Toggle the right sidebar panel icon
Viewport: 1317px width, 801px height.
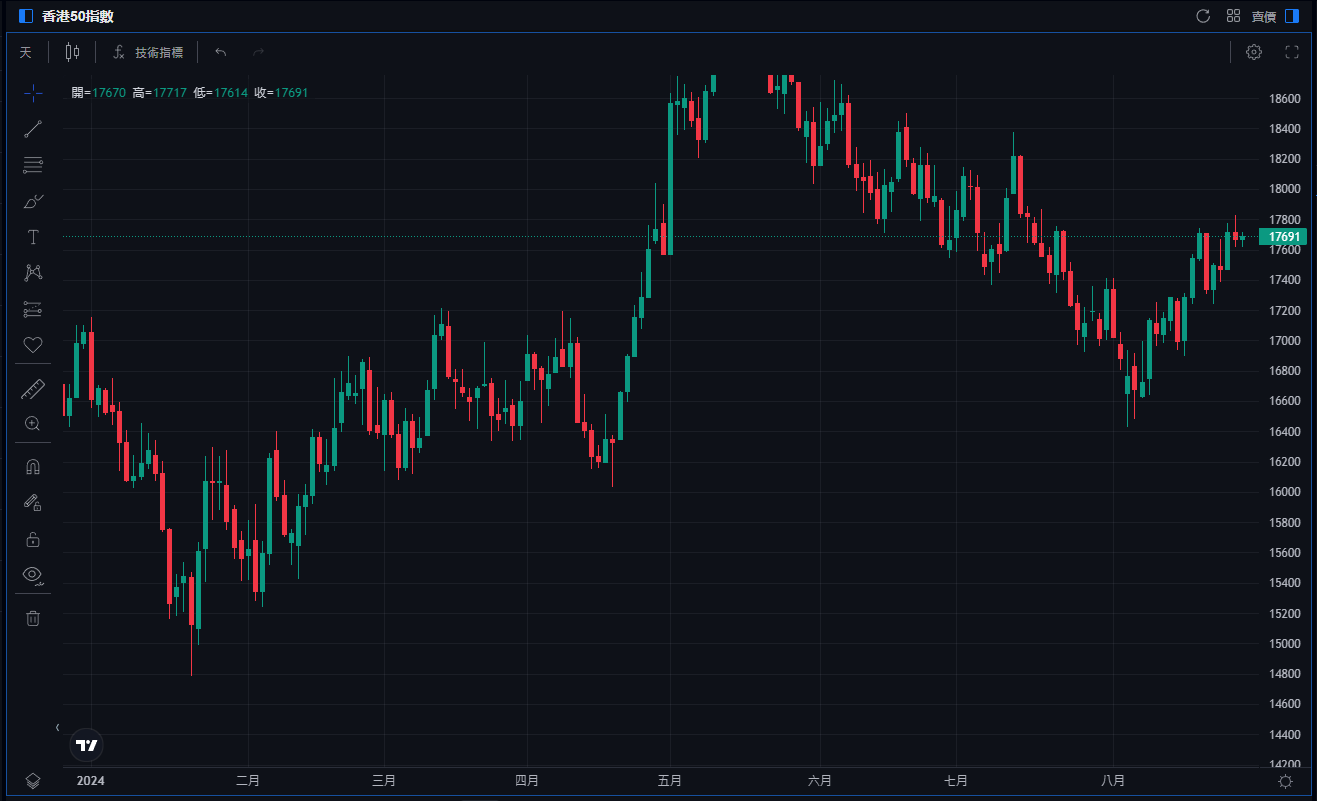tap(1292, 16)
